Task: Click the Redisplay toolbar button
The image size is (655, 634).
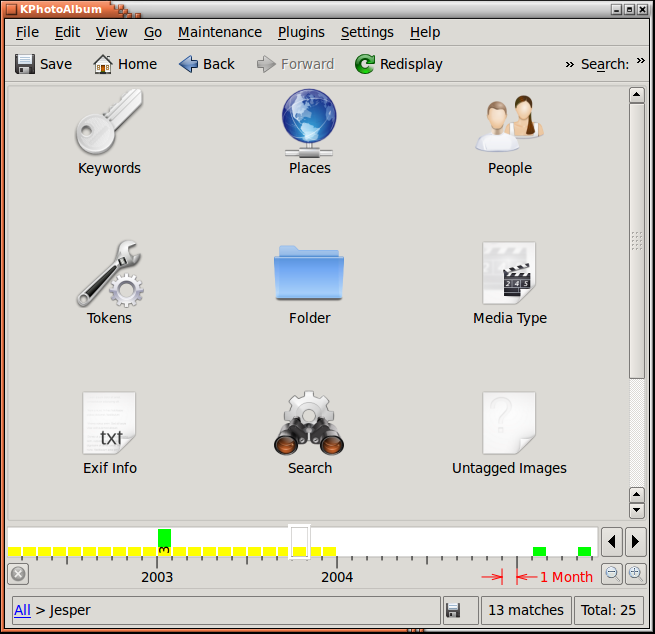Action: [x=398, y=64]
